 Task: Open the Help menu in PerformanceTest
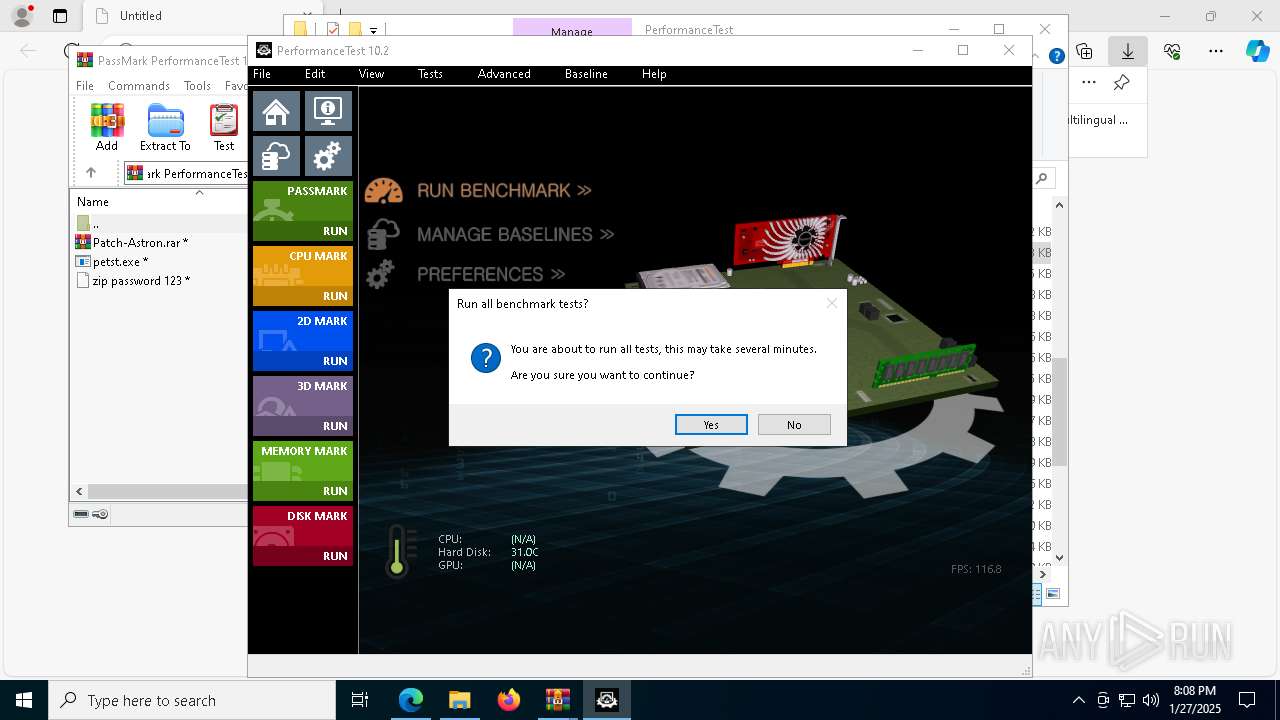(x=654, y=74)
